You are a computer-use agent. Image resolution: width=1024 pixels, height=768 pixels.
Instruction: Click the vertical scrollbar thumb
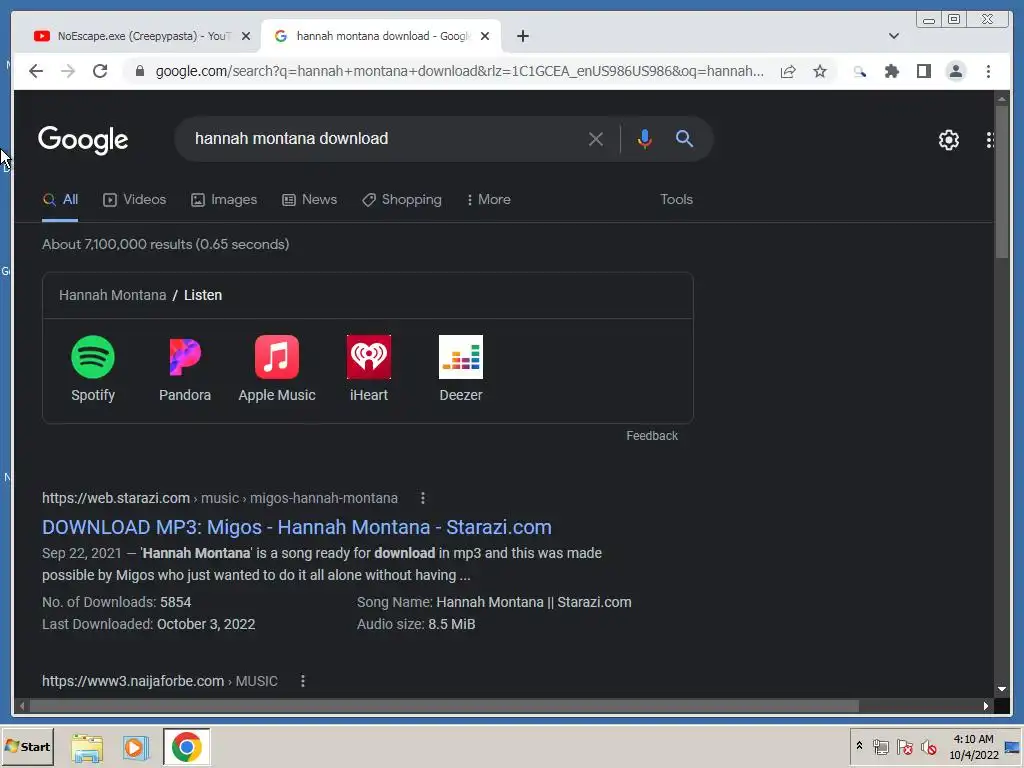[1002, 182]
